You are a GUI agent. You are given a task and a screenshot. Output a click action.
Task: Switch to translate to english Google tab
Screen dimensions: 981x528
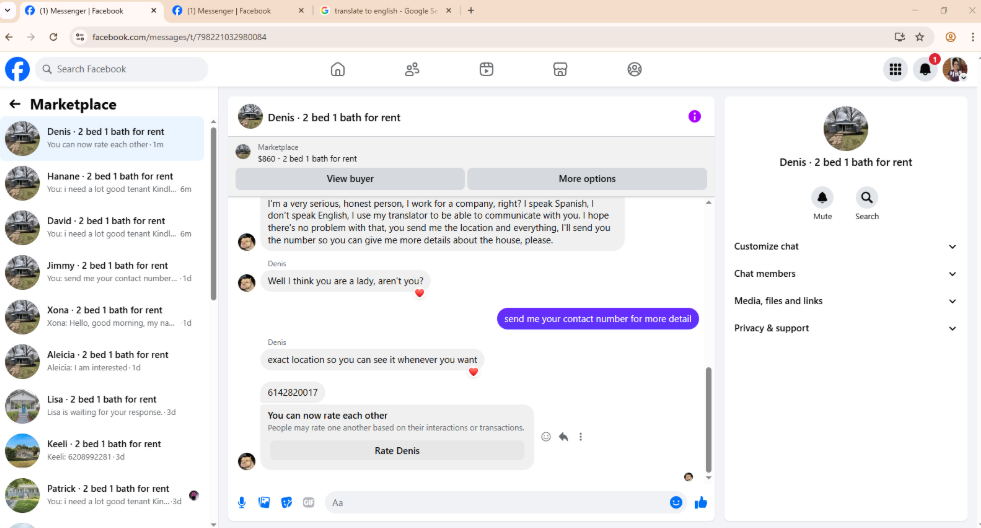386,11
